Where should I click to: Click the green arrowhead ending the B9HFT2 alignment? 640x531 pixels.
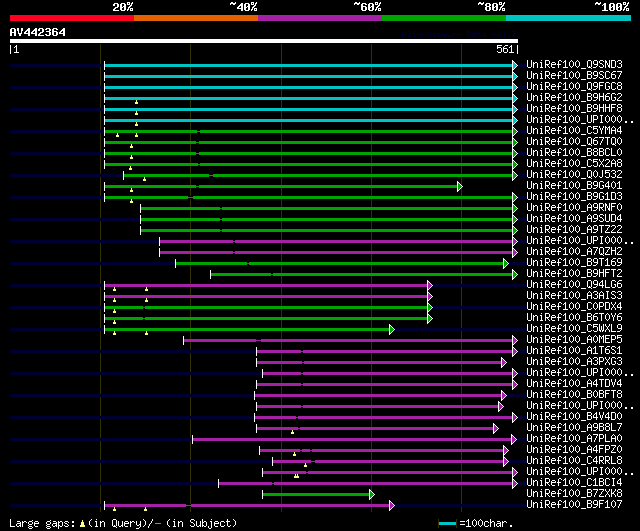click(515, 274)
